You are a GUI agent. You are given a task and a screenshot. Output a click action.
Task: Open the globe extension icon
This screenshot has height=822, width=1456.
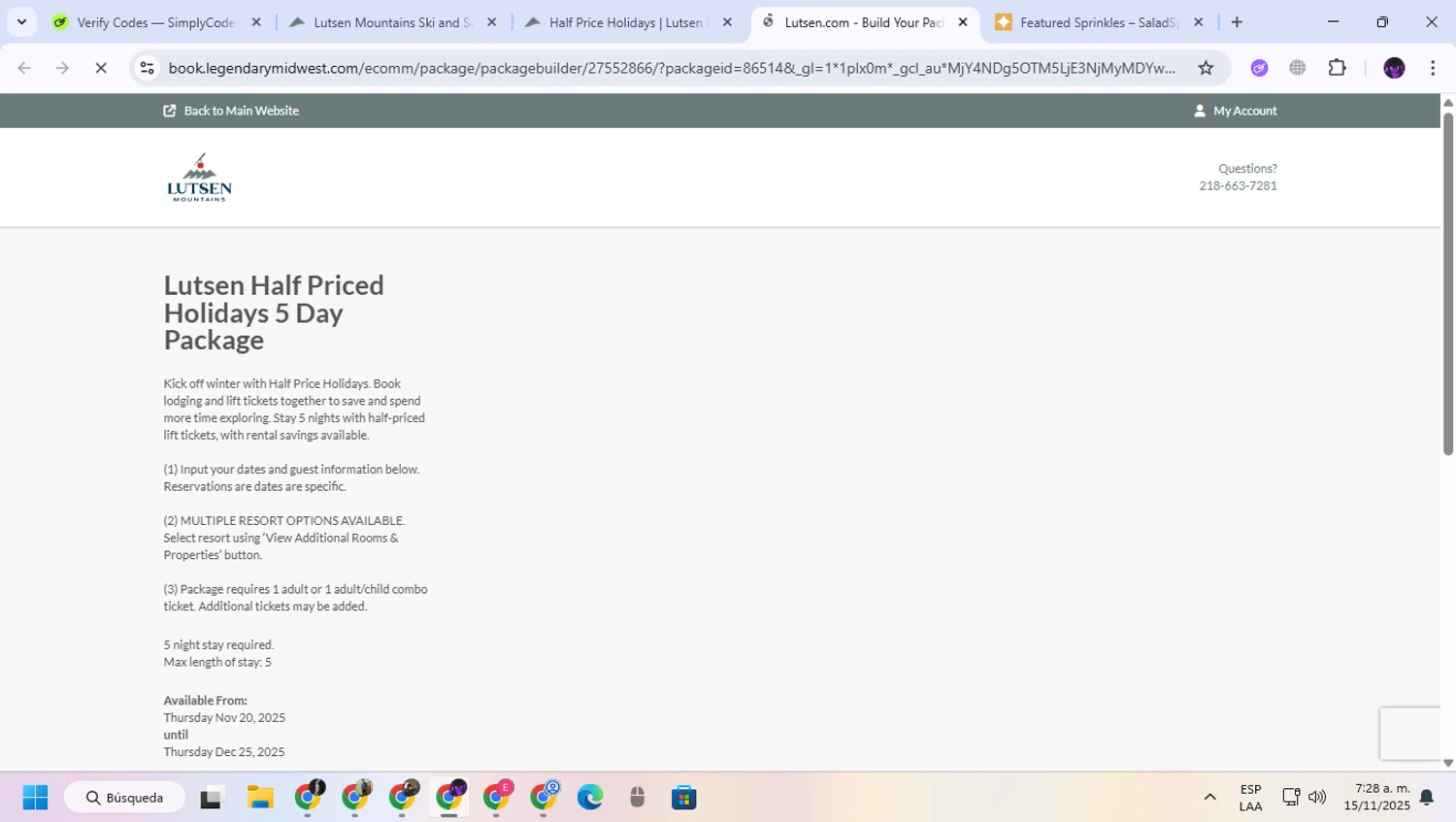pos(1298,68)
